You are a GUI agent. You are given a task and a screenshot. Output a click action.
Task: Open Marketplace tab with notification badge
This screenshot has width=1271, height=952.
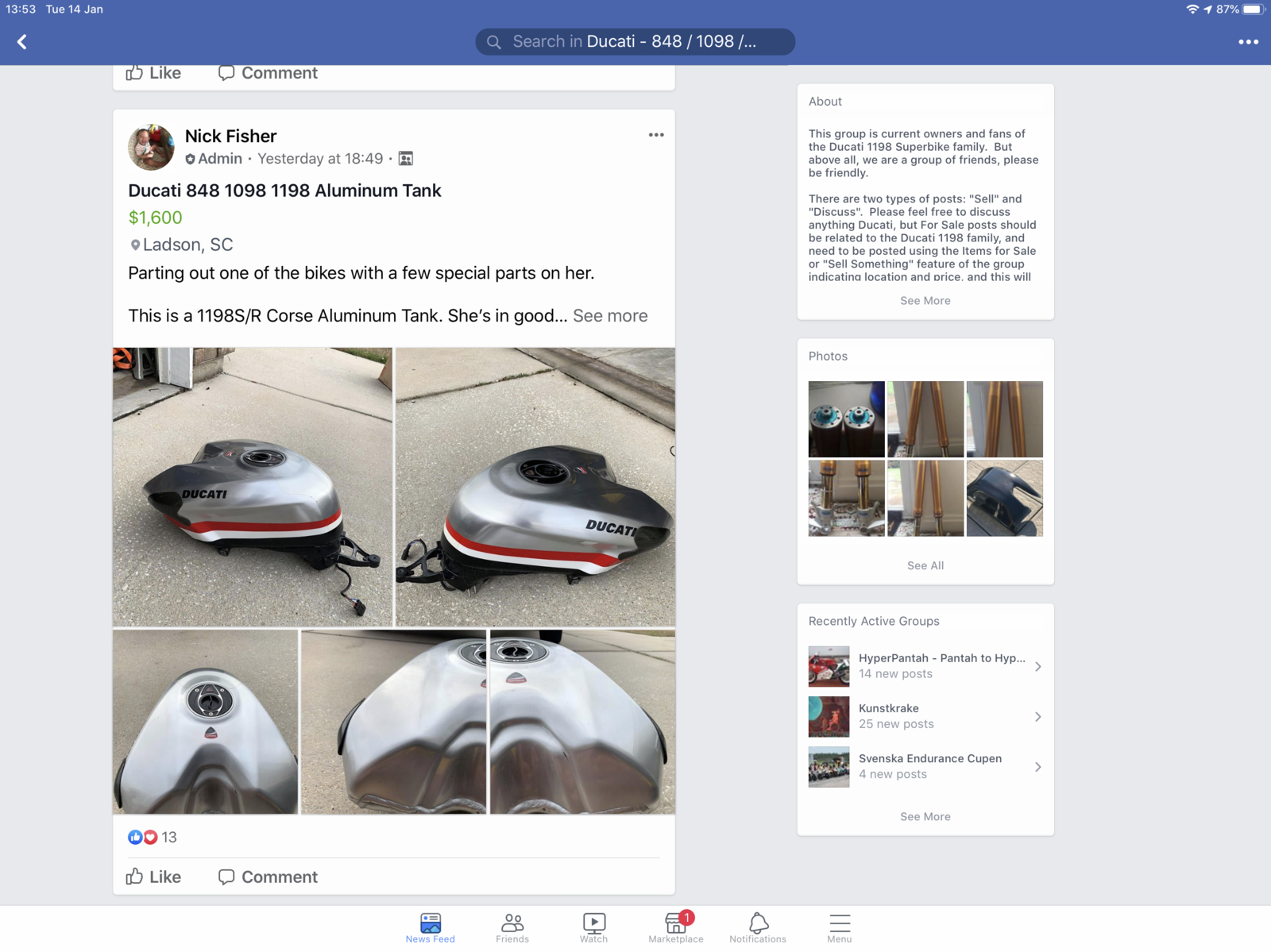coord(676,927)
